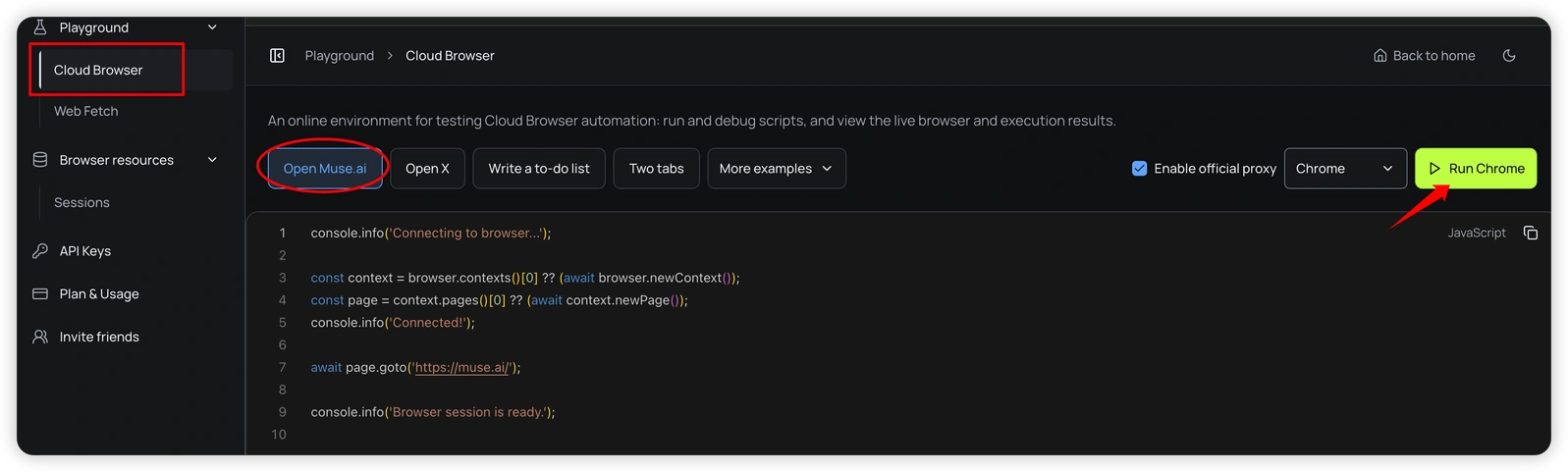Click the Run Chrome button
The height and width of the screenshot is (472, 1568).
(1476, 169)
